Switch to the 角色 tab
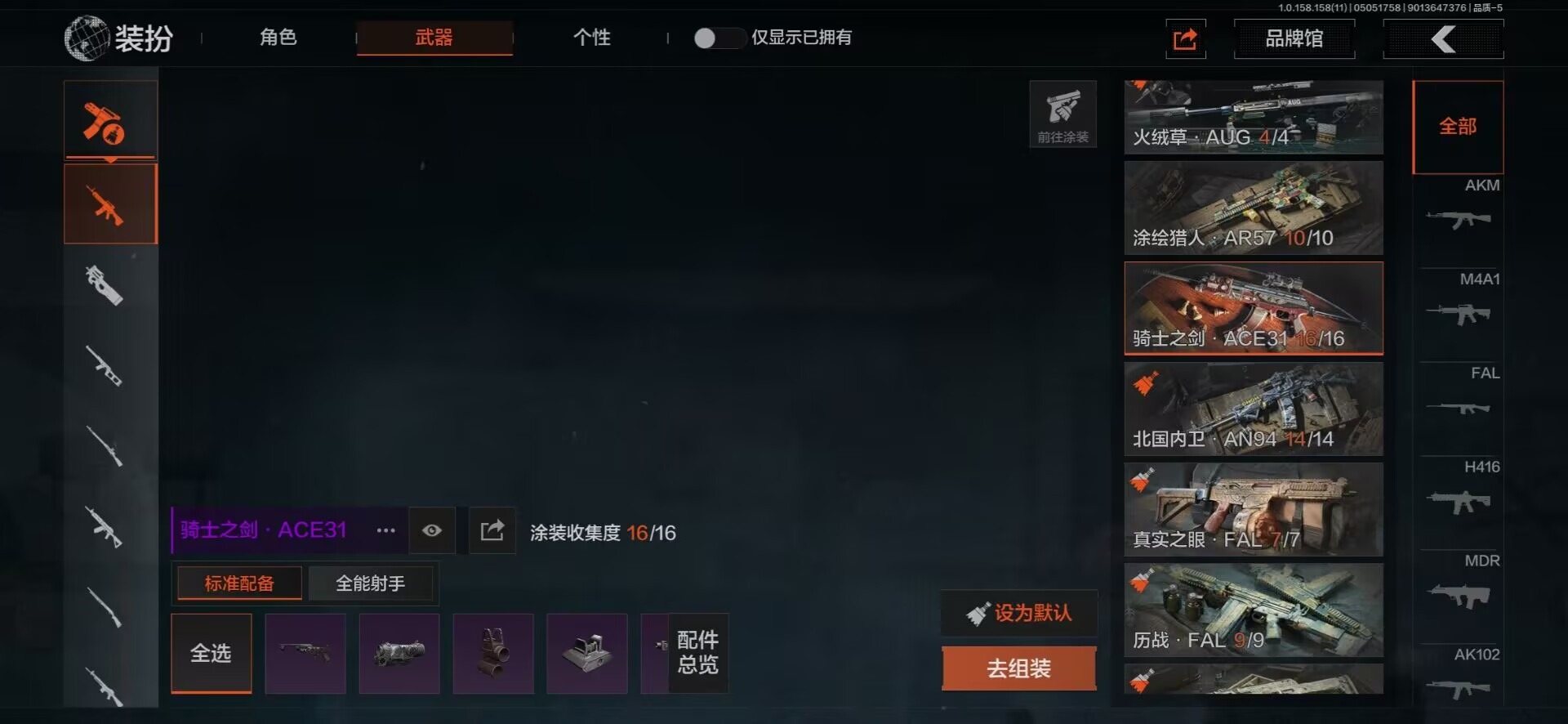This screenshot has width=1568, height=724. point(278,38)
